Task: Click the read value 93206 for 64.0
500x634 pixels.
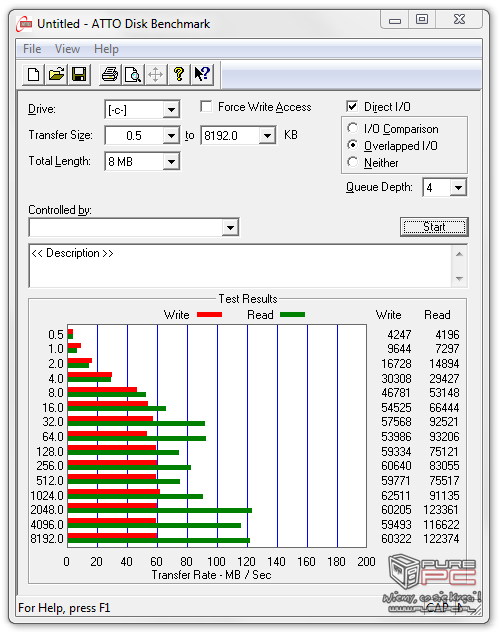Action: click(444, 437)
